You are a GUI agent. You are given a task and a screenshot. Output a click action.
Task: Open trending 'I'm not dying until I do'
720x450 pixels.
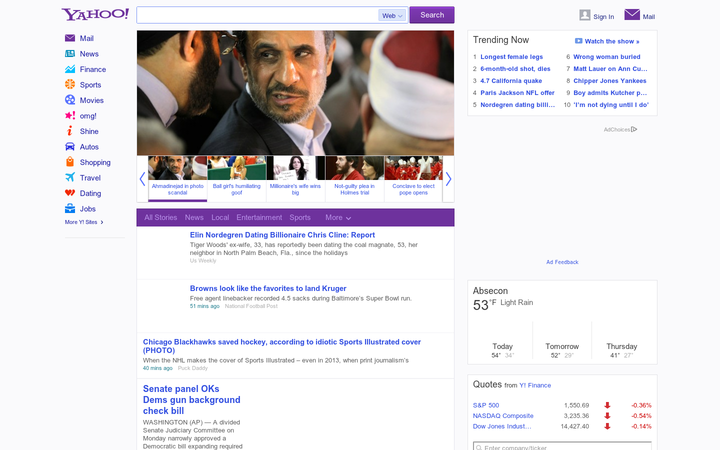coord(611,105)
